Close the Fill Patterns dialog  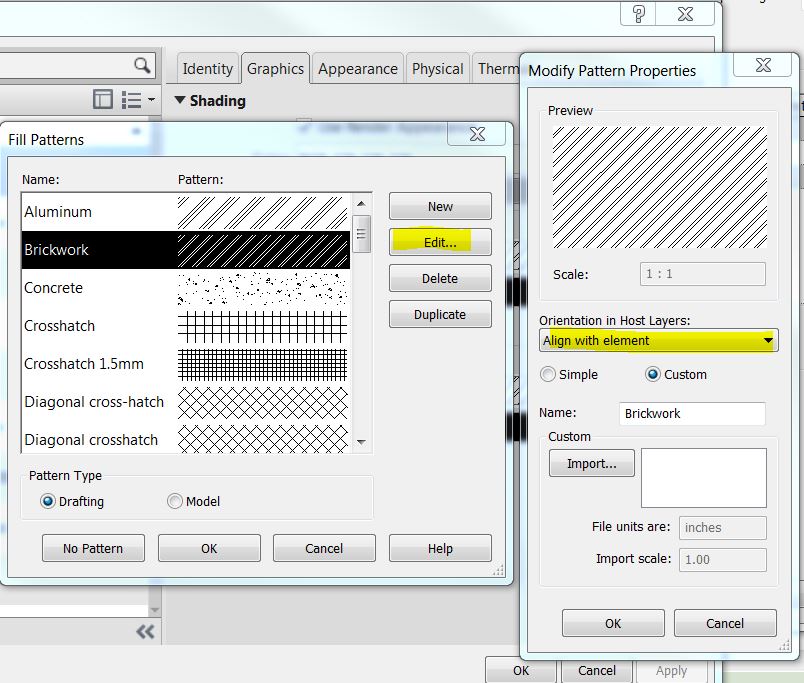click(x=477, y=134)
